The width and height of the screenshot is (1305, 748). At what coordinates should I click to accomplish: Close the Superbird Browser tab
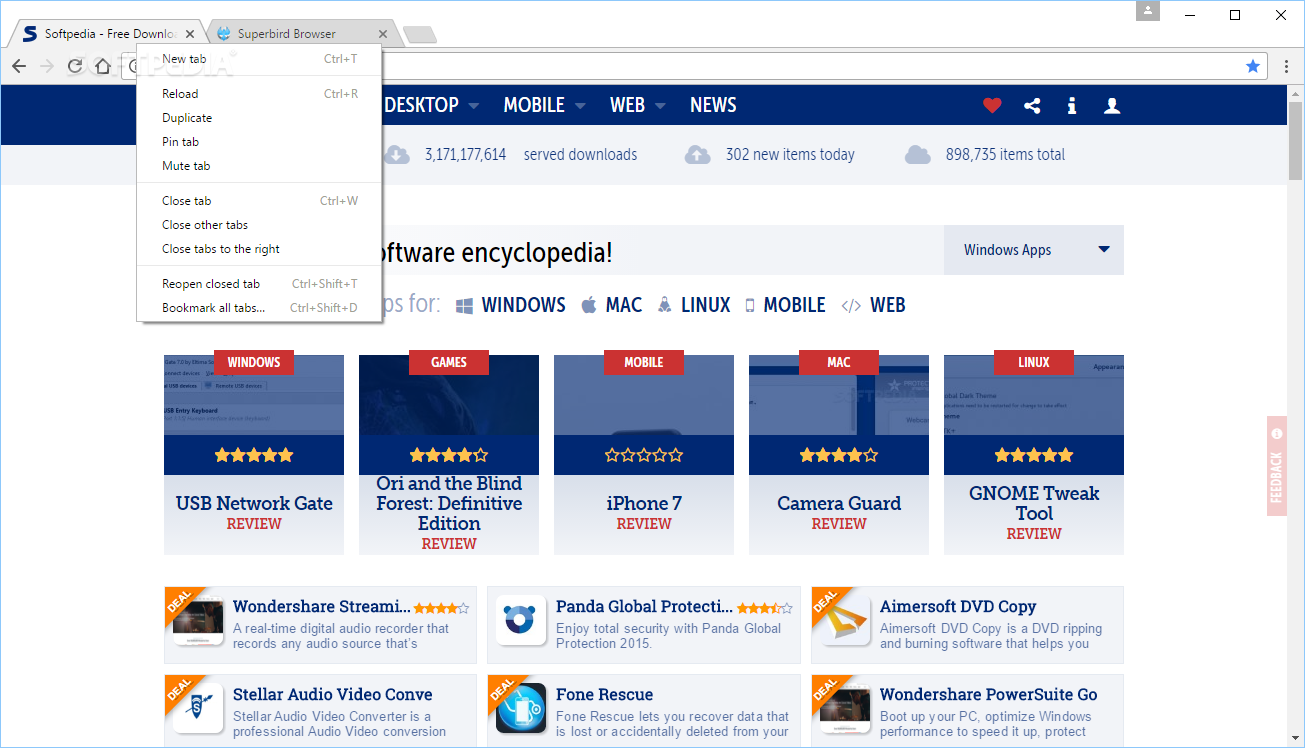[x=382, y=34]
